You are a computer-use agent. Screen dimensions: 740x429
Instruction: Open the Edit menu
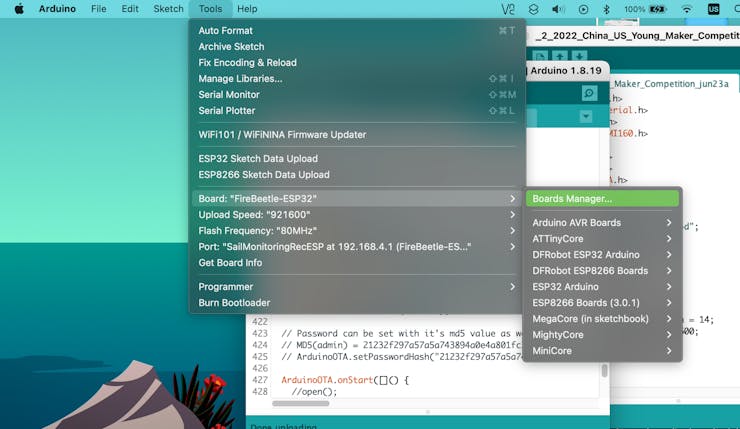tap(130, 9)
